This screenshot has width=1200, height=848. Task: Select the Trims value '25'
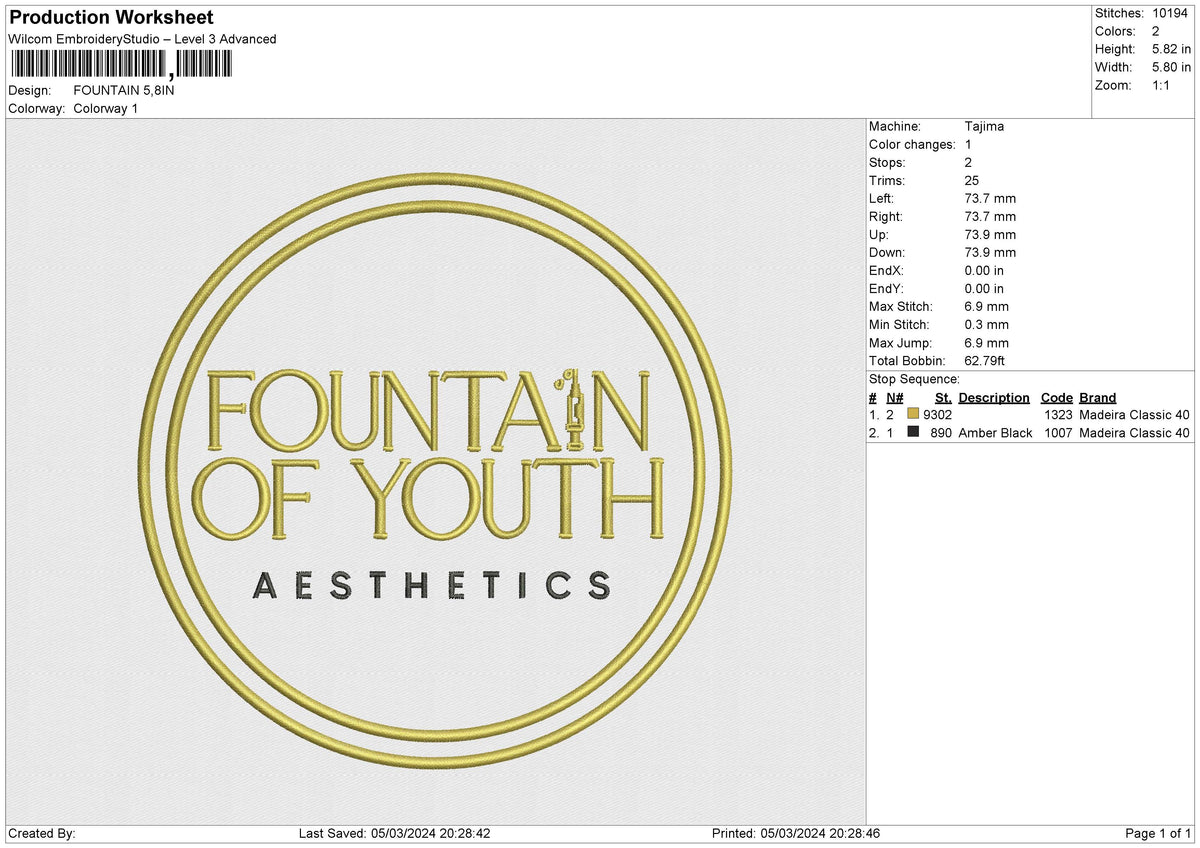tap(972, 181)
